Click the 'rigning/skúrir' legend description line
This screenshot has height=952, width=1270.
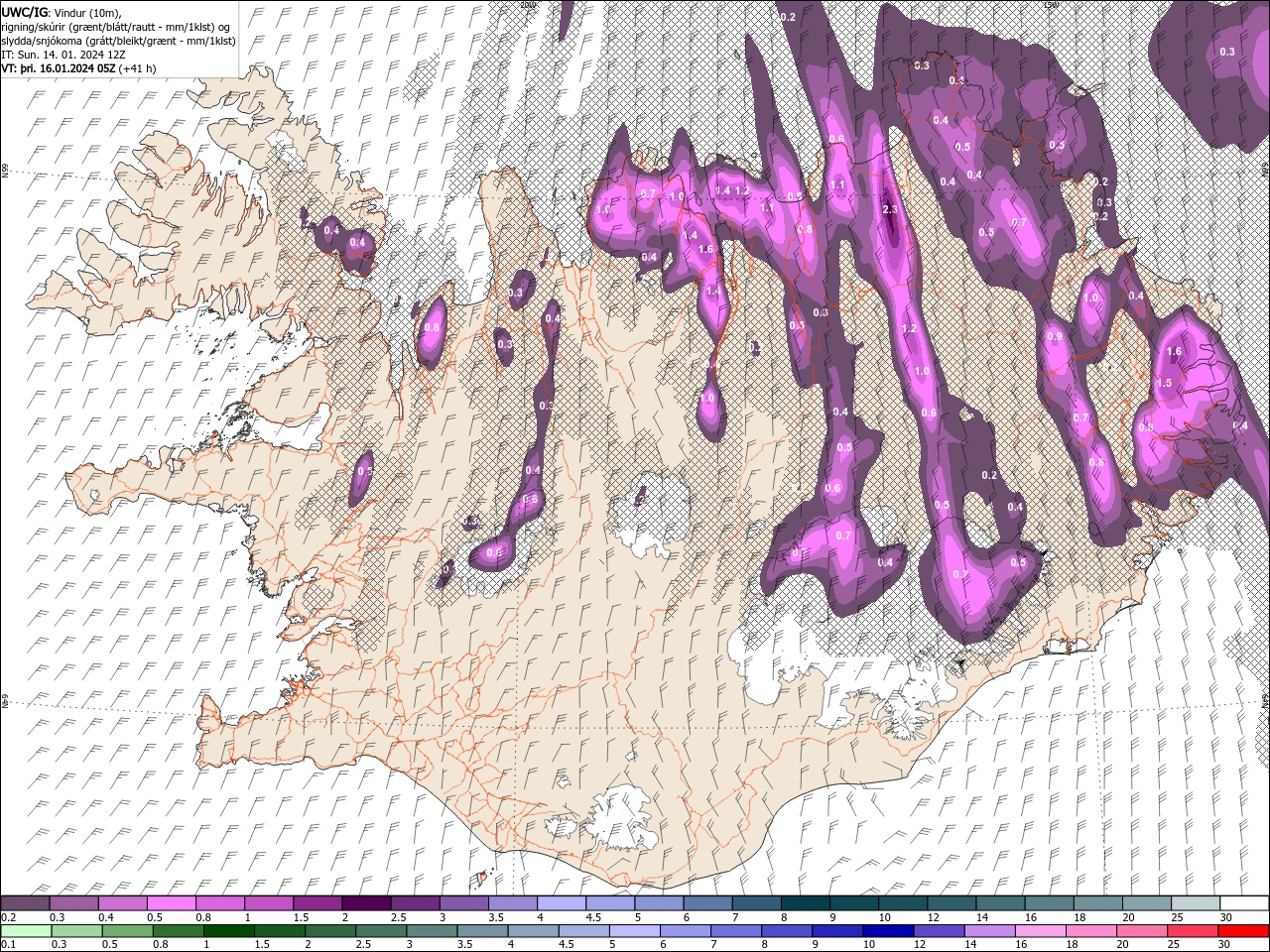pos(117,27)
